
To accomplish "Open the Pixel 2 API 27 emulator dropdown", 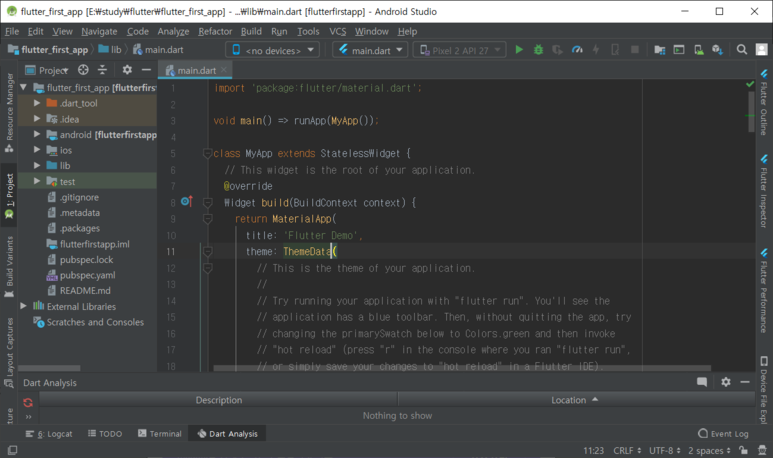I will (x=459, y=50).
